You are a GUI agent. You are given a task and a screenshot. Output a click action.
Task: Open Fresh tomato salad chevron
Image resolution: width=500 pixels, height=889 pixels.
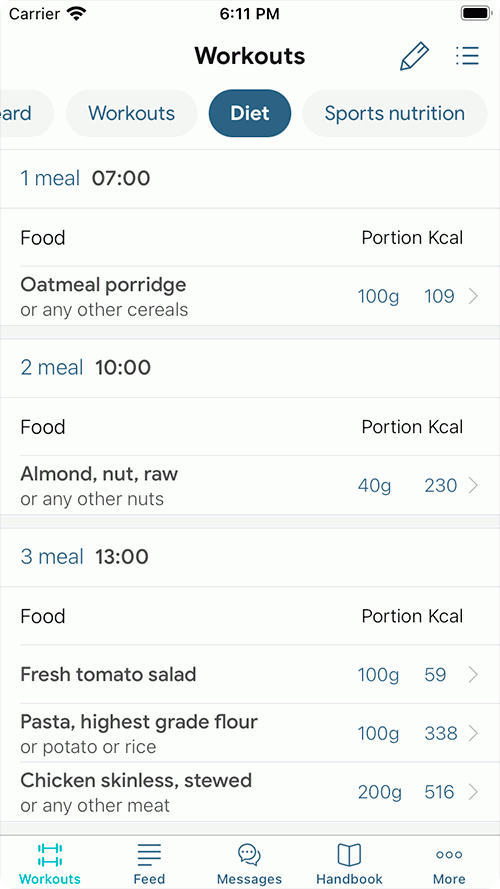(x=474, y=675)
